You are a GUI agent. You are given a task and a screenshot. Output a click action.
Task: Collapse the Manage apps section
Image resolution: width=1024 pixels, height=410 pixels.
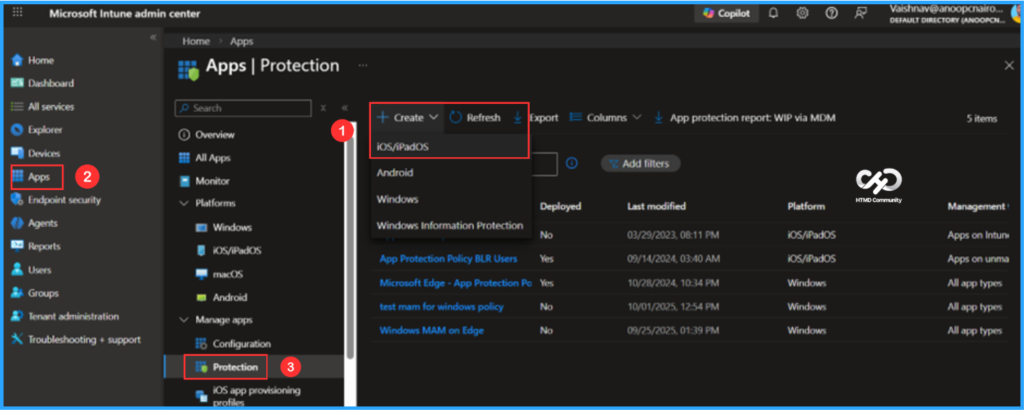tap(183, 321)
